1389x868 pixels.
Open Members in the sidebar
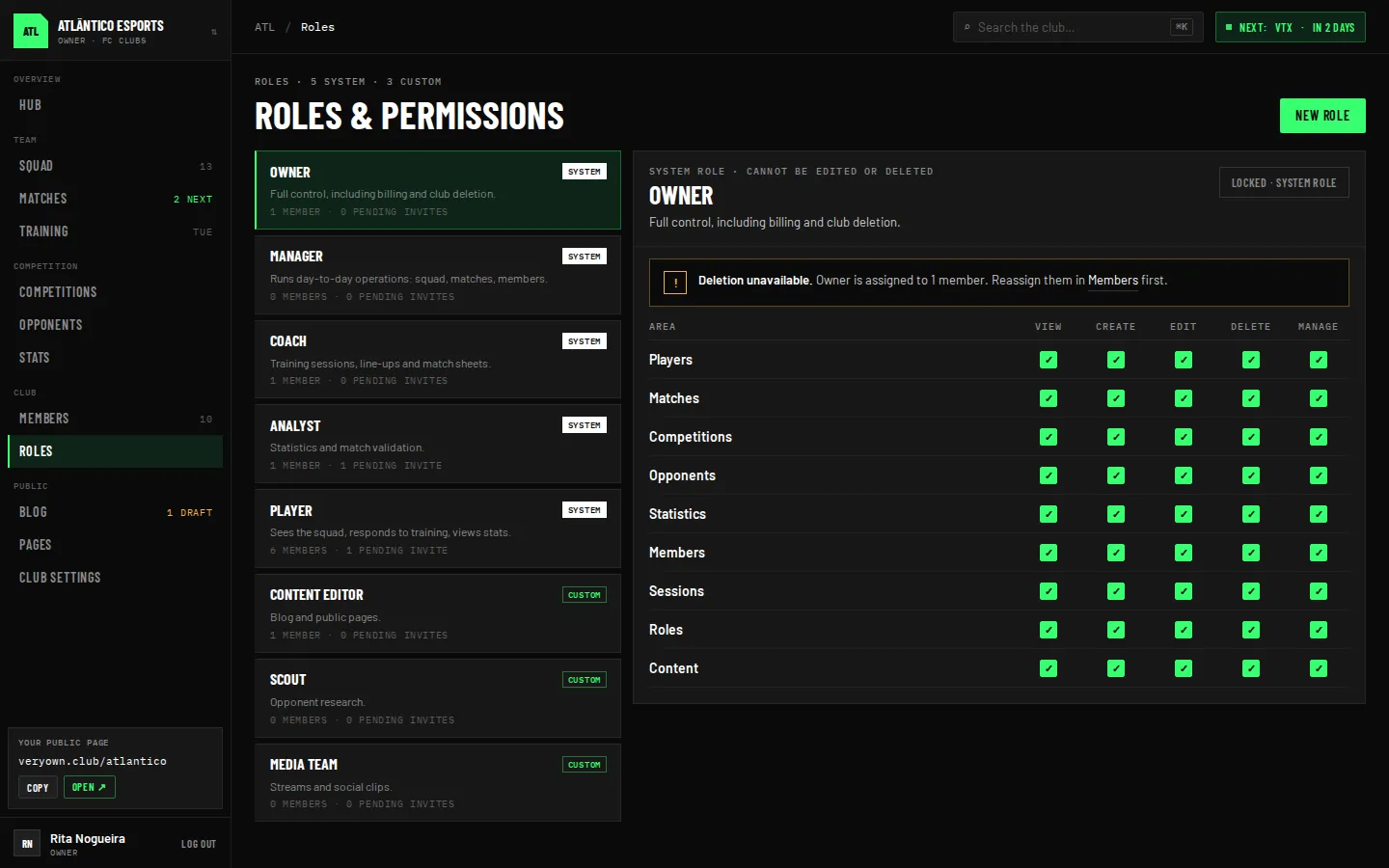[x=116, y=419]
